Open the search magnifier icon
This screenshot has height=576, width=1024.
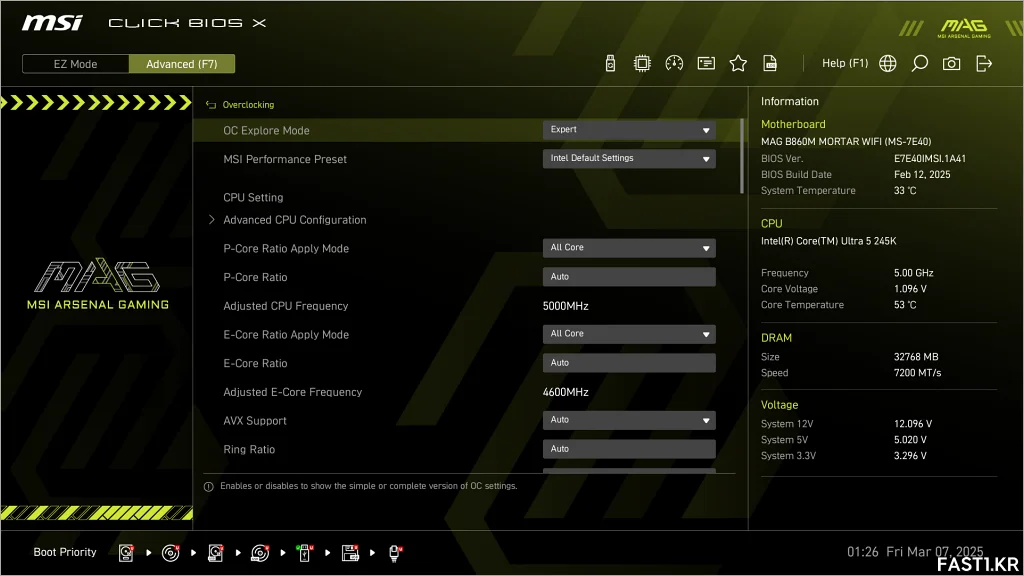[x=920, y=63]
